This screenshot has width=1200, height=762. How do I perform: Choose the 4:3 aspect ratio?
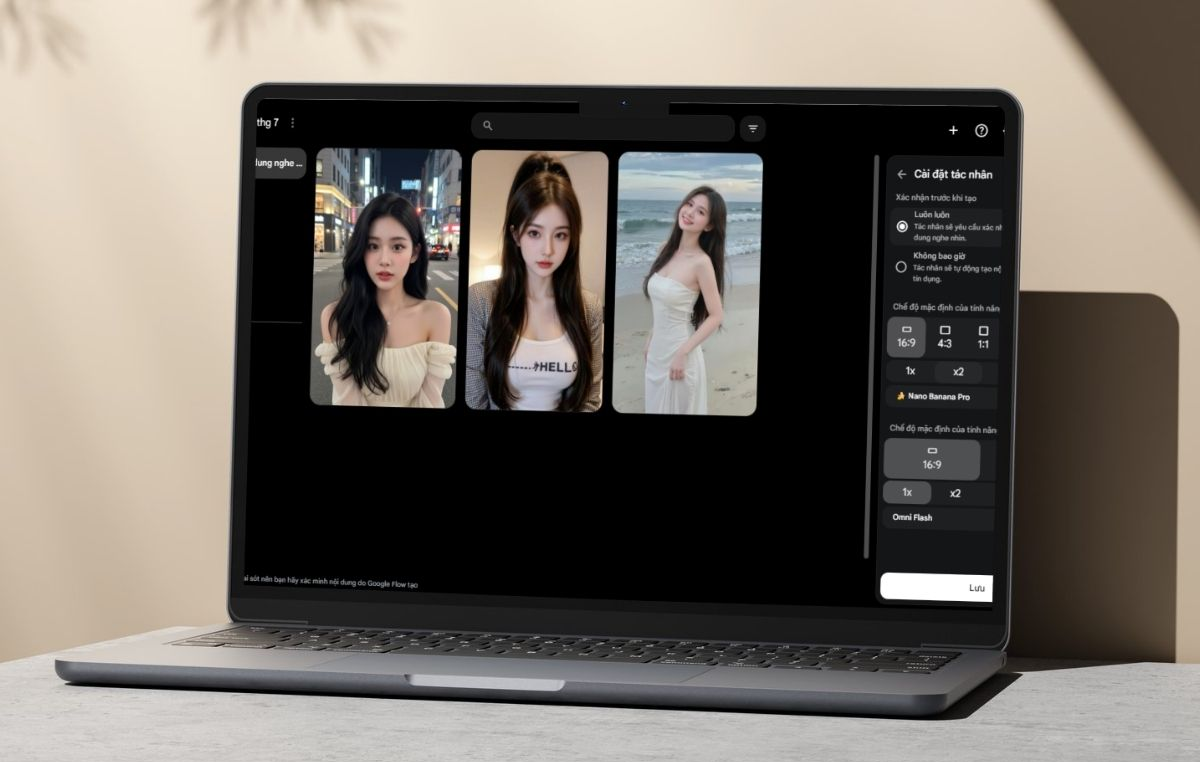tap(945, 337)
